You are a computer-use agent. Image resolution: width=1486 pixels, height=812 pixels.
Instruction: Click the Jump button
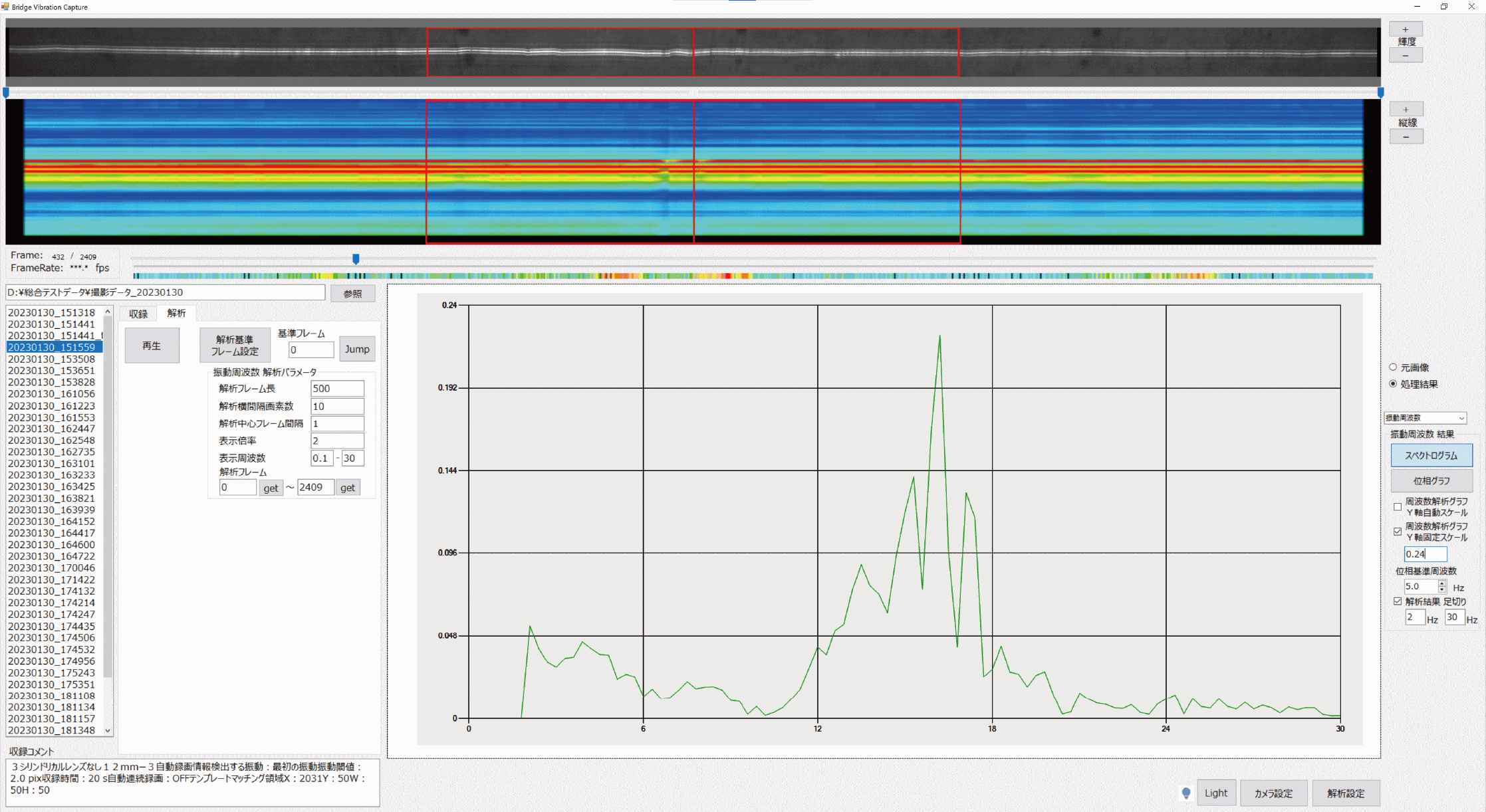pos(357,349)
